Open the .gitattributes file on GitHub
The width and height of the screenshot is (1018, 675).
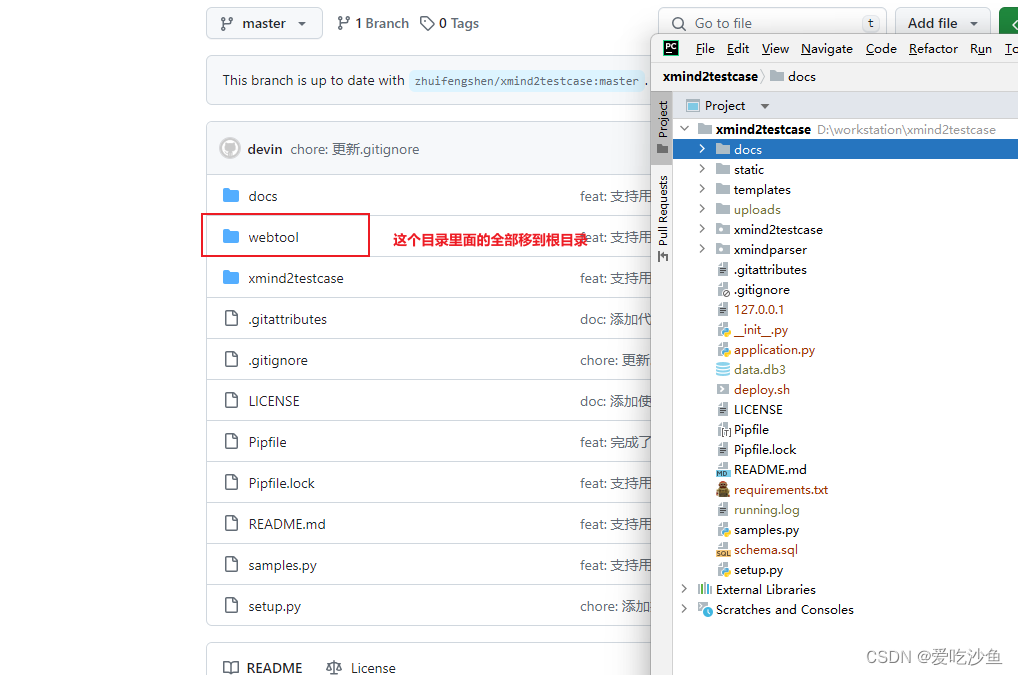coord(288,319)
